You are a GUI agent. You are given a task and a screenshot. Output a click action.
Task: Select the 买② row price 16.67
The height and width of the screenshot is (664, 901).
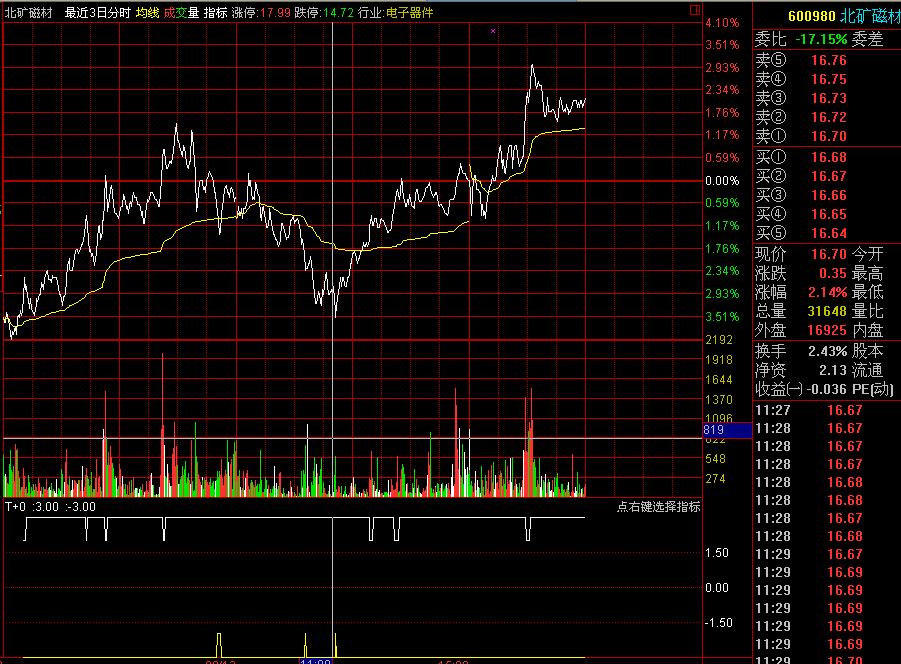click(829, 176)
